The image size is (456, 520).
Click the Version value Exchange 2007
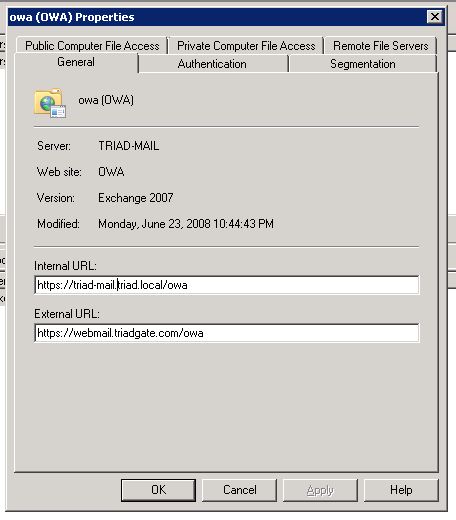(x=136, y=198)
